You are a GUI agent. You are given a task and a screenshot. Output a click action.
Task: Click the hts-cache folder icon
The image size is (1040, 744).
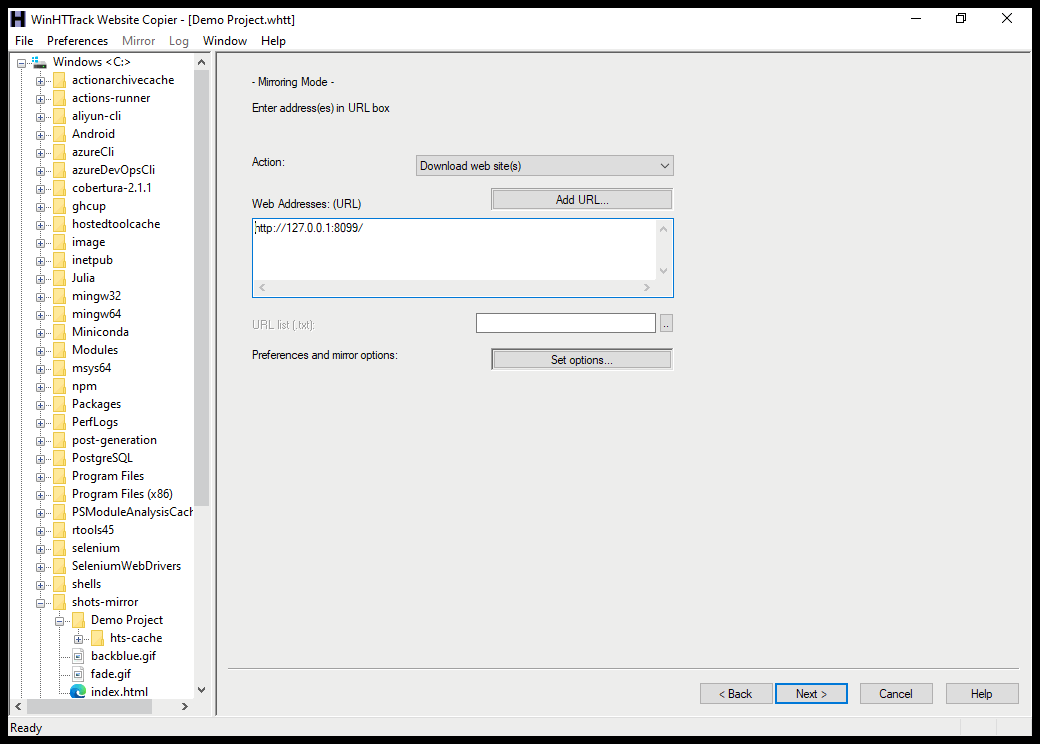[98, 638]
